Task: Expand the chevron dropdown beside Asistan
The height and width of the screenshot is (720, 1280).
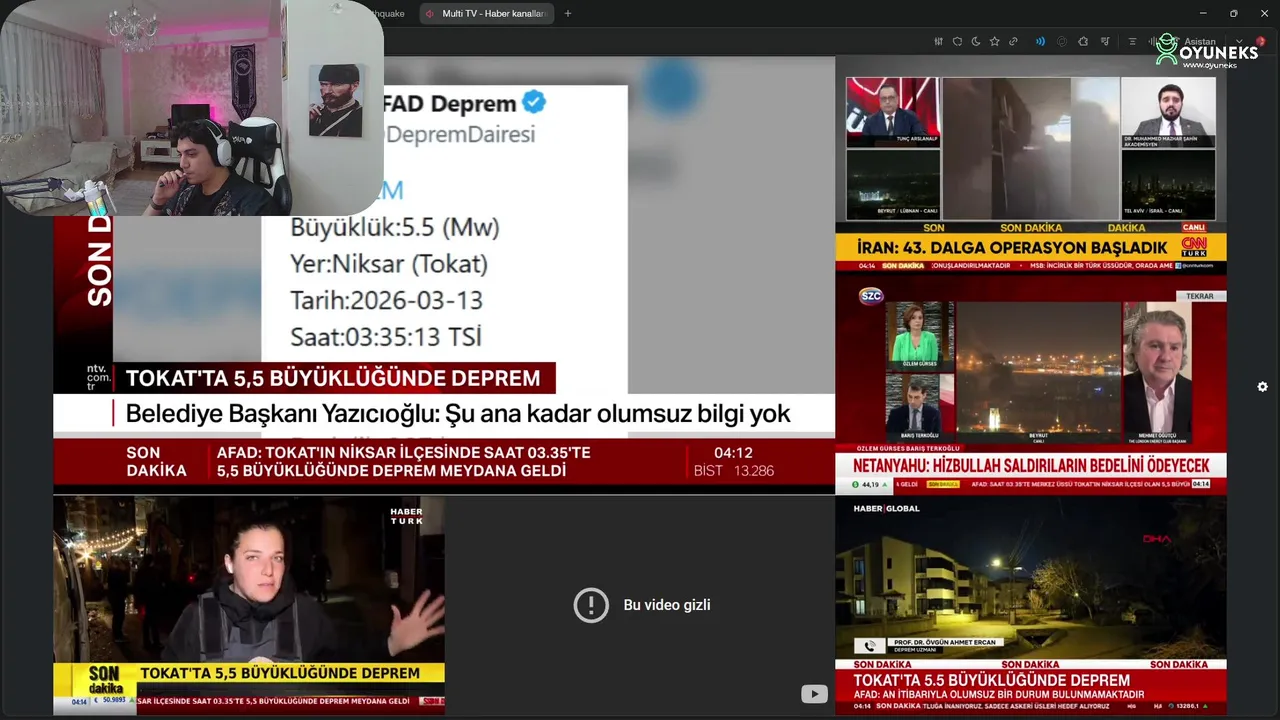Action: tap(1239, 42)
